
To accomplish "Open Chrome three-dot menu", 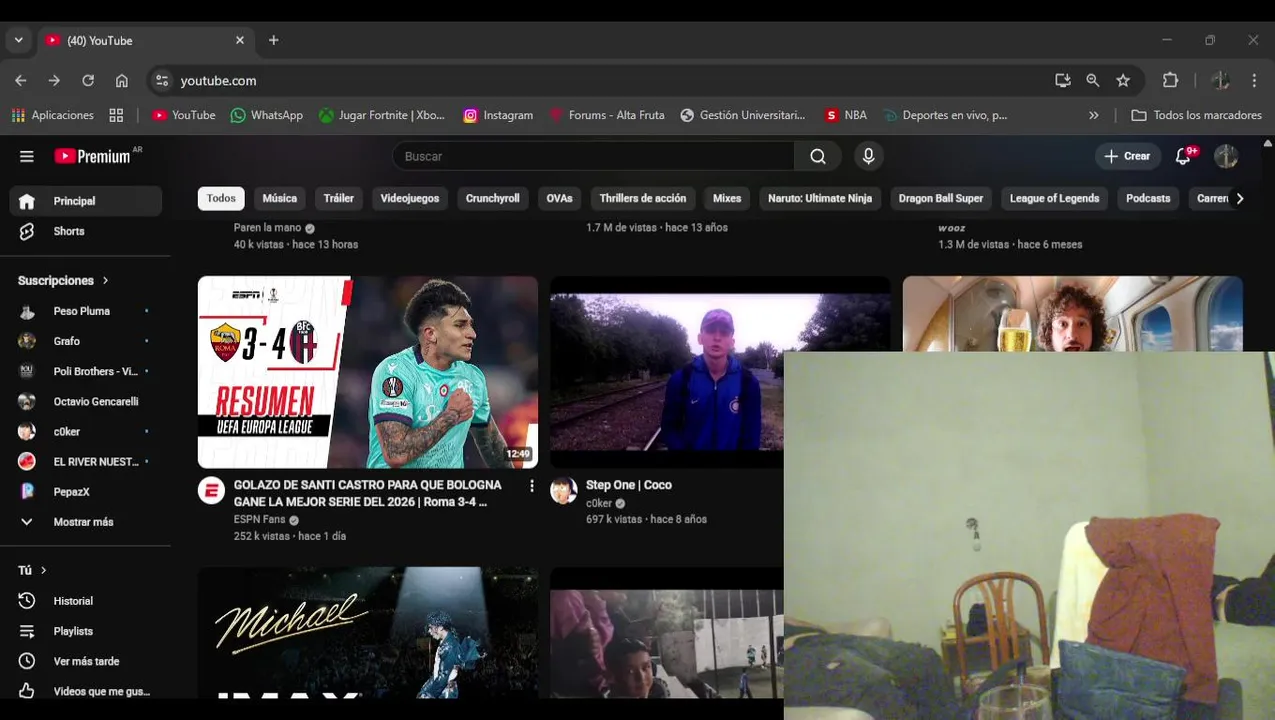I will (x=1254, y=81).
